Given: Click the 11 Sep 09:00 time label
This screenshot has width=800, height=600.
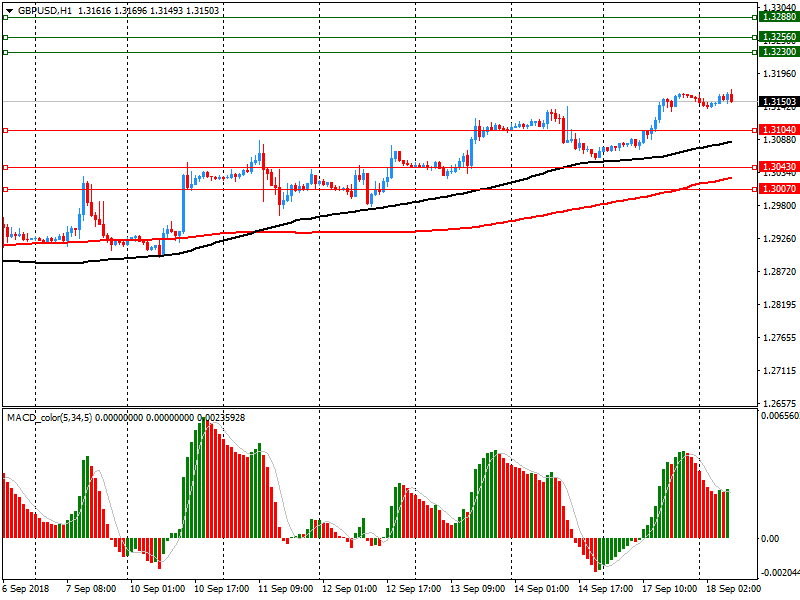Looking at the screenshot, I should tap(285, 589).
